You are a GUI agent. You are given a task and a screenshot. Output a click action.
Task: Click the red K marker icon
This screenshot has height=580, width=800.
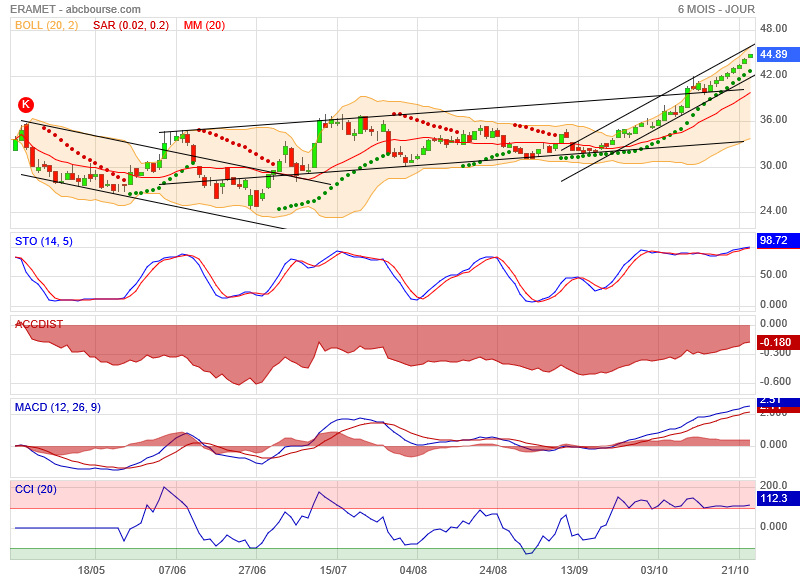point(26,105)
